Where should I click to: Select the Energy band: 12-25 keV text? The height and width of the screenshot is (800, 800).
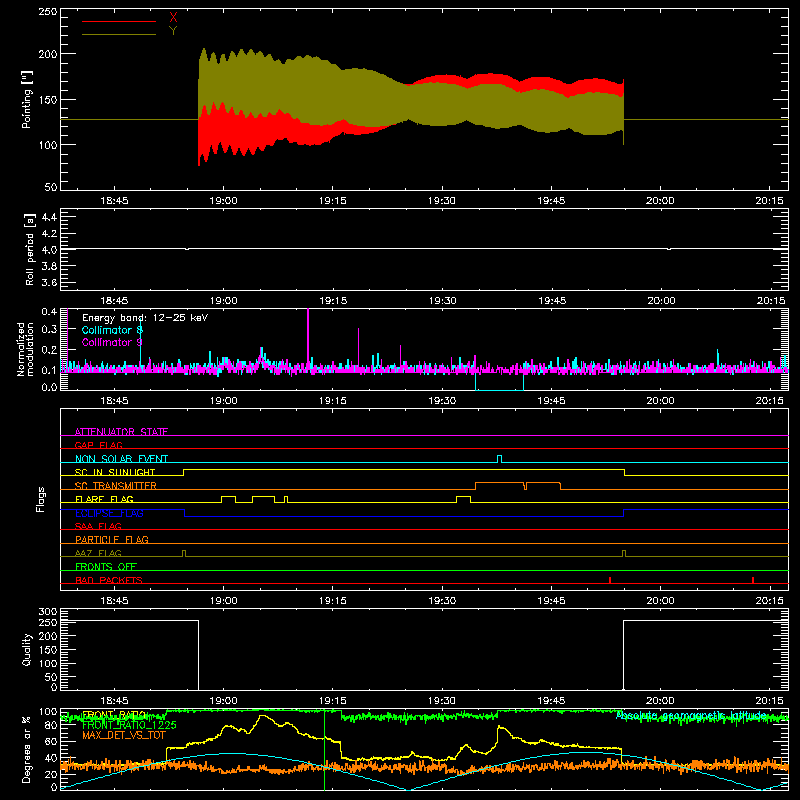click(145, 318)
